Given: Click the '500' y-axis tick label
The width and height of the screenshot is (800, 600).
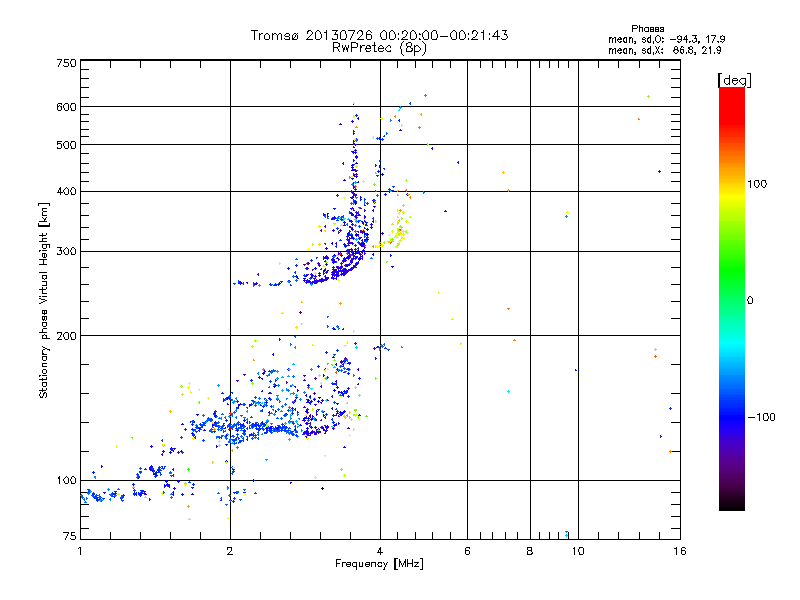Looking at the screenshot, I should point(66,145).
